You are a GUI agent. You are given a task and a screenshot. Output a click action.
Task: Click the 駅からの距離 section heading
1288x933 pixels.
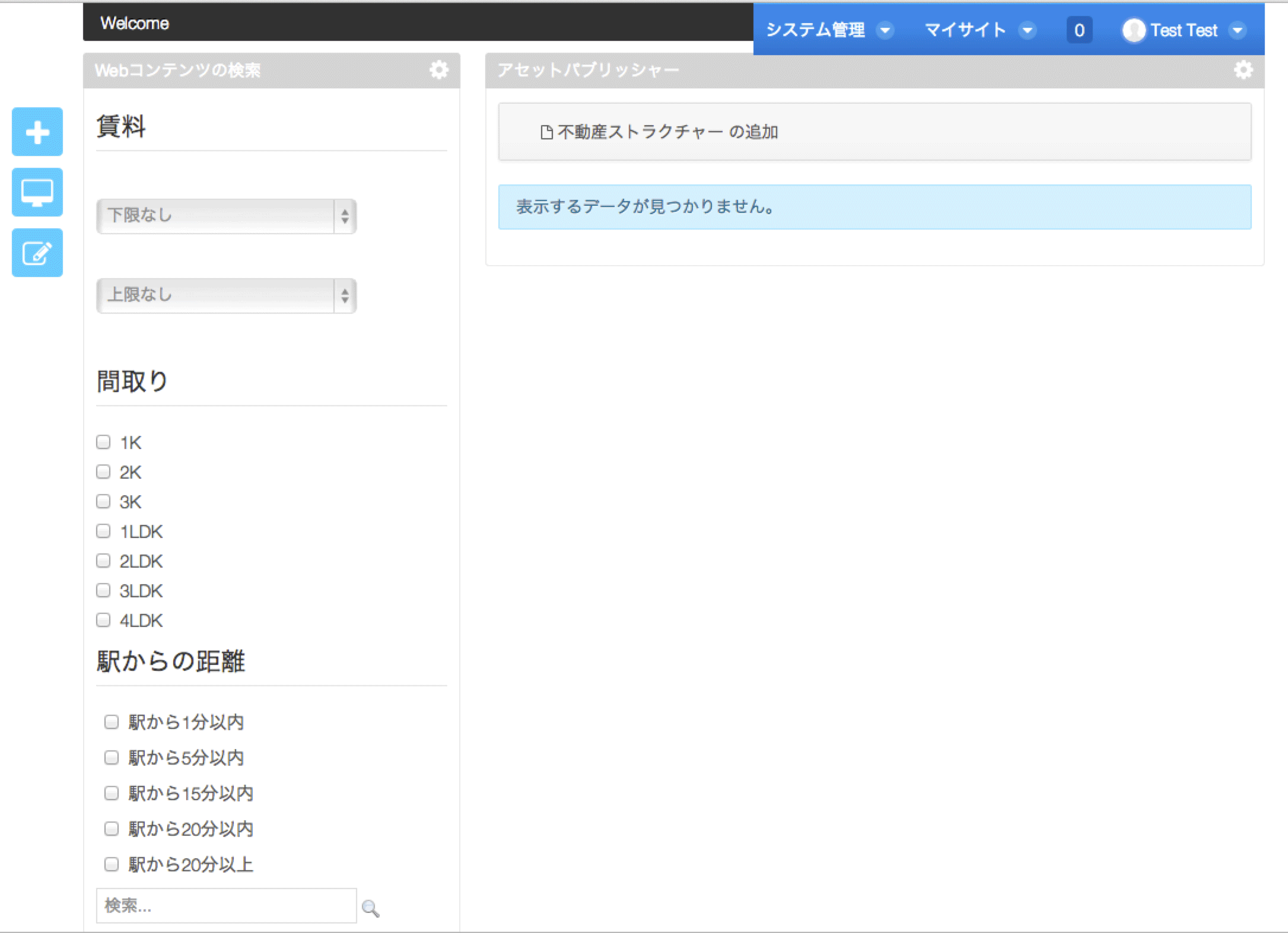click(171, 661)
